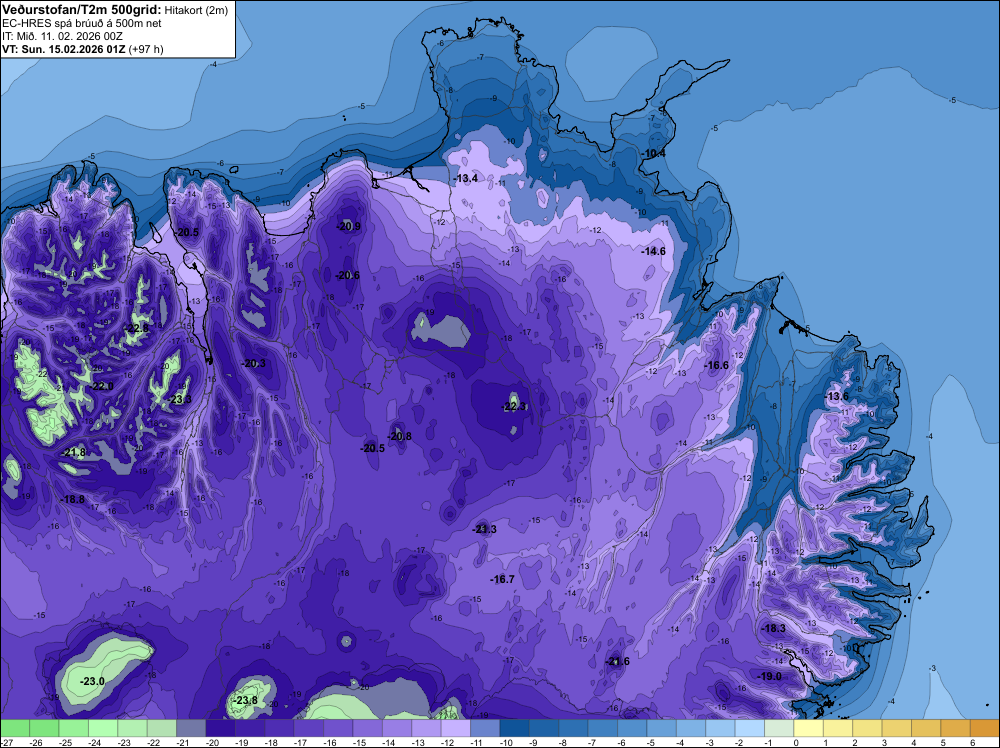Click the -18.8 temperature label
Viewport: 1000px width, 748px height.
[73, 499]
